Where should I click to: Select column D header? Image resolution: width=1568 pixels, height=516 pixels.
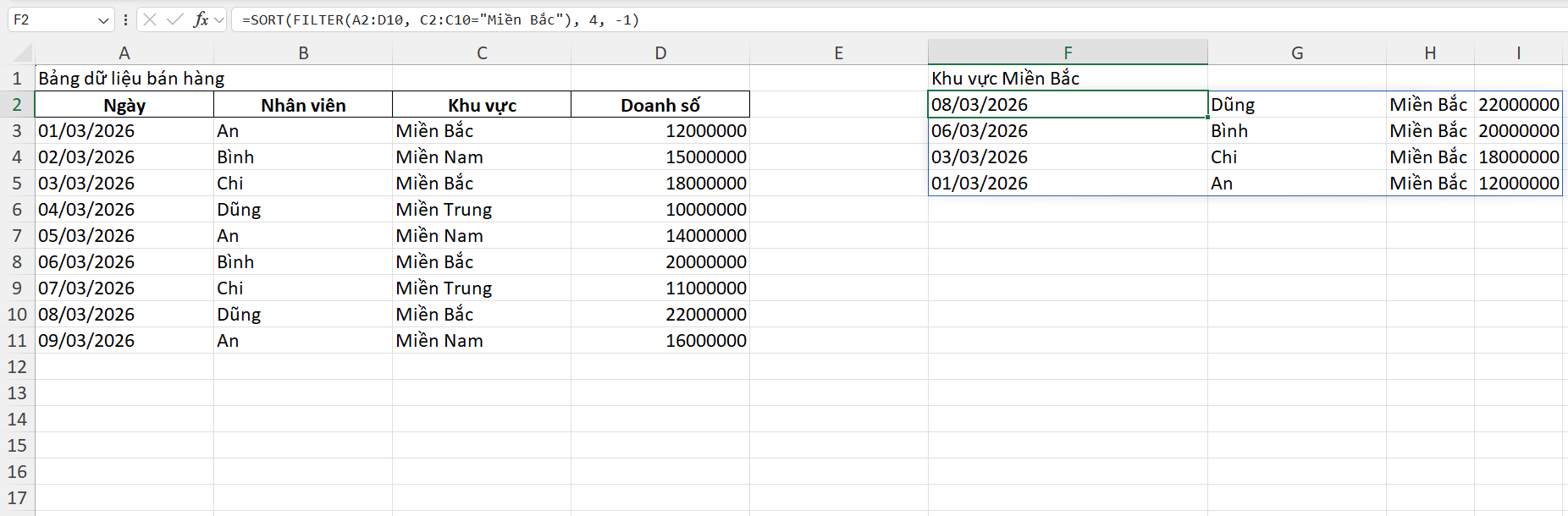point(660,53)
